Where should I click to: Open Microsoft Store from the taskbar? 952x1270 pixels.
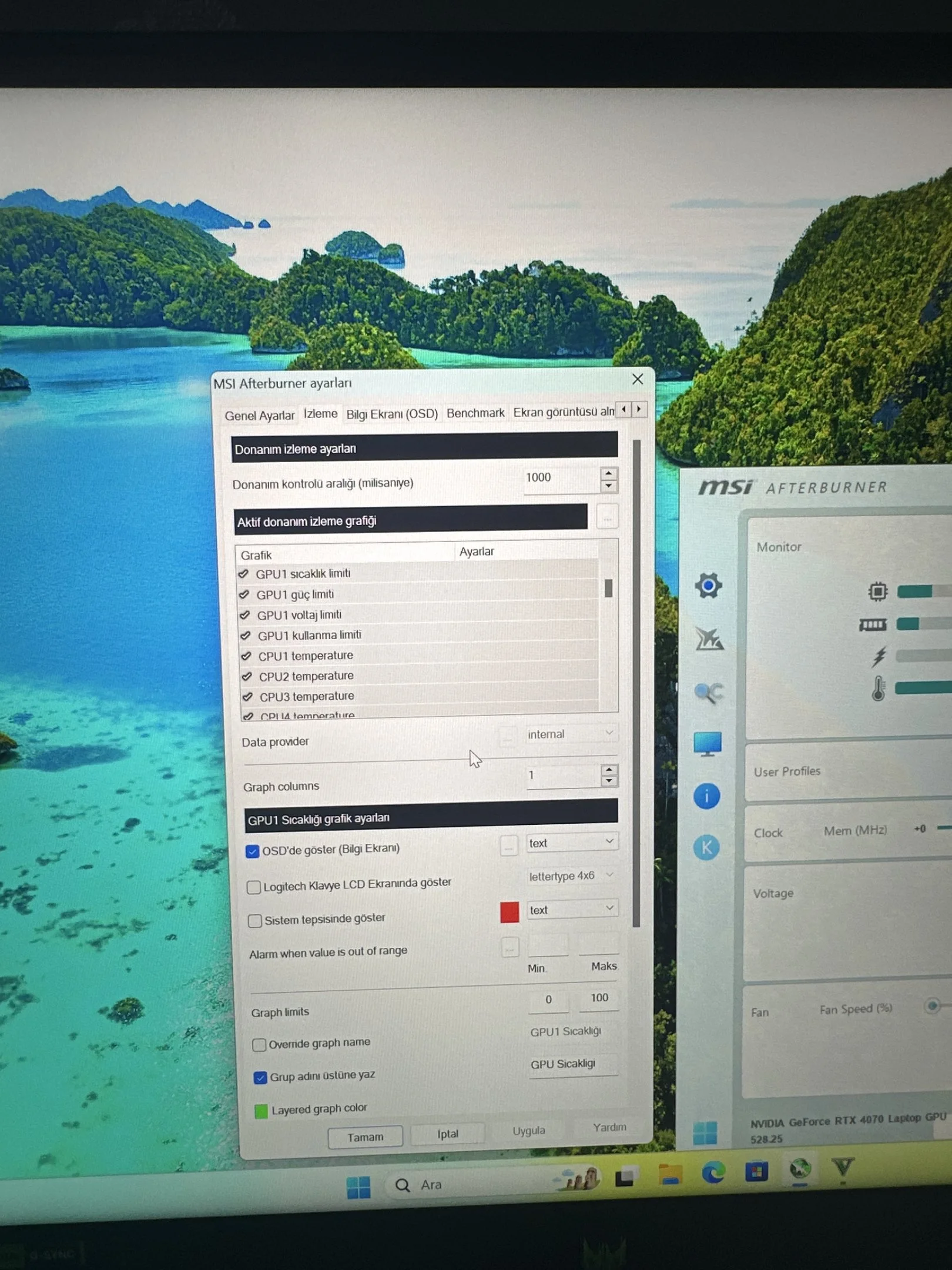coord(757,1172)
